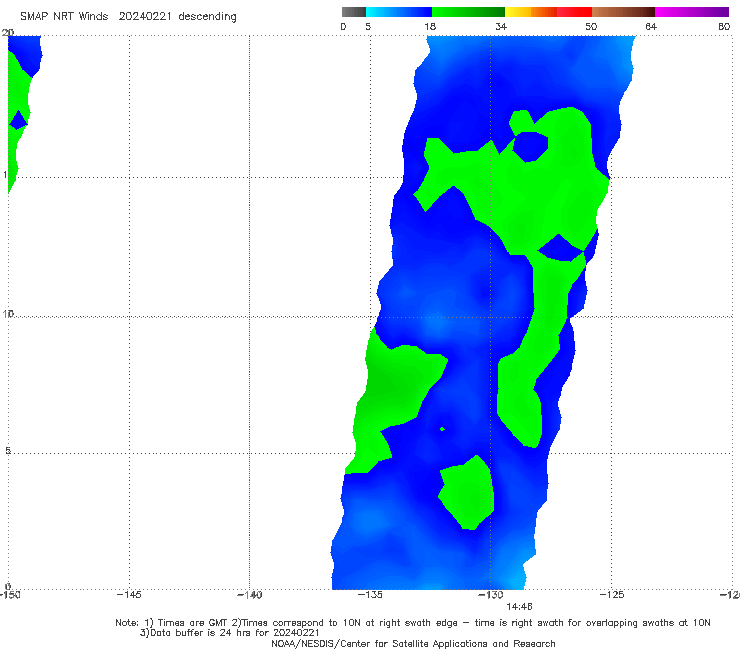Click the 'Data buffer is 24 hrs' note
740x650 pixels.
point(229,633)
